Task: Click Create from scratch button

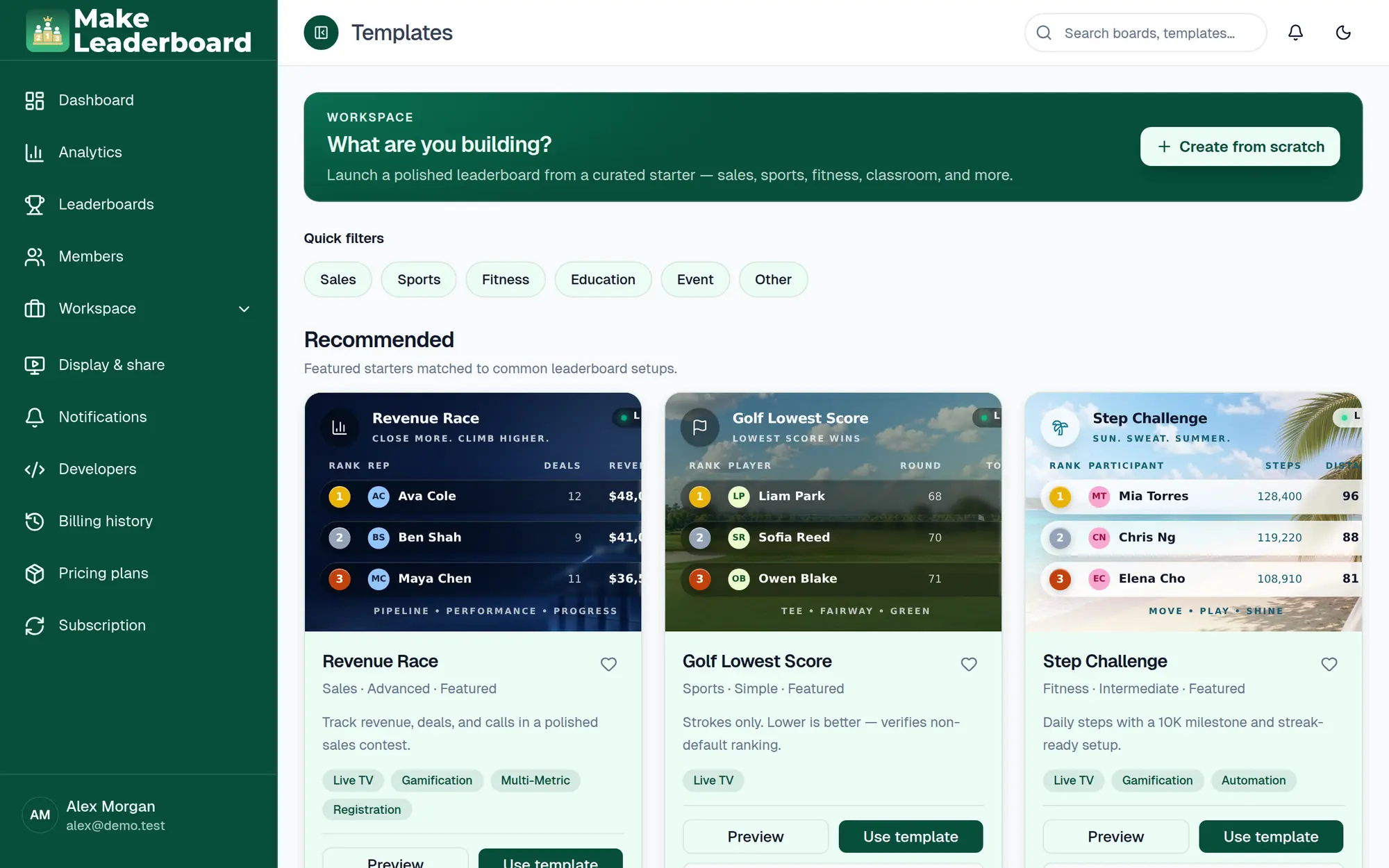Action: [1240, 147]
